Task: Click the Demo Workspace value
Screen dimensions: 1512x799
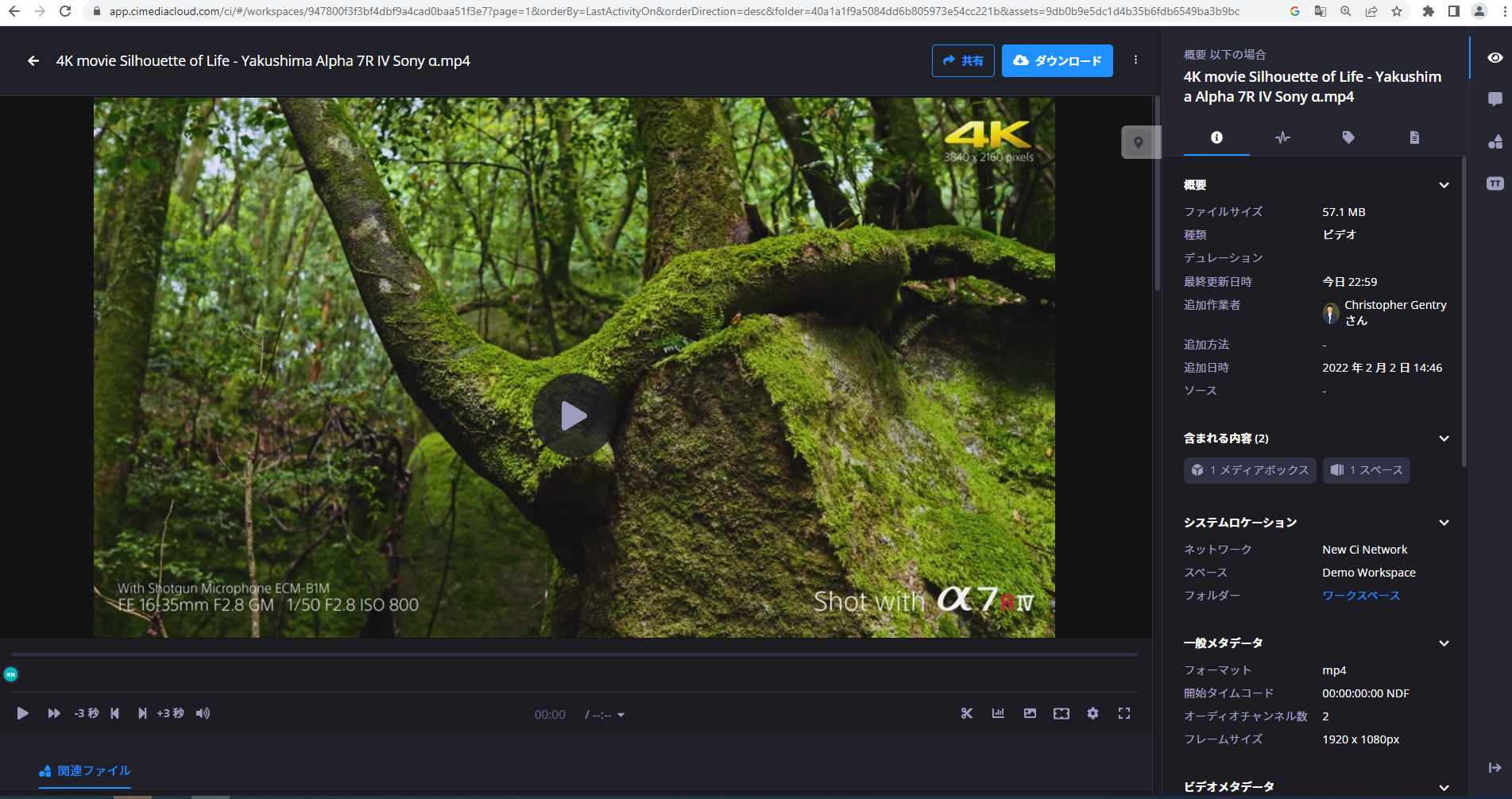Action: point(1368,573)
